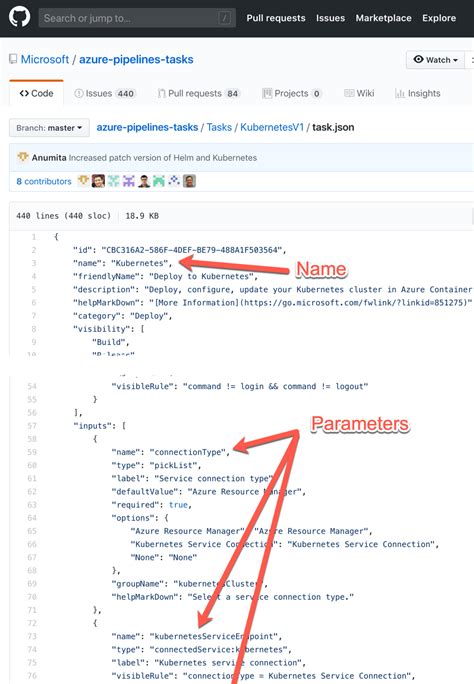Image resolution: width=474 pixels, height=684 pixels.
Task: Click the task.json filename in breadcrumb
Action: point(333,127)
